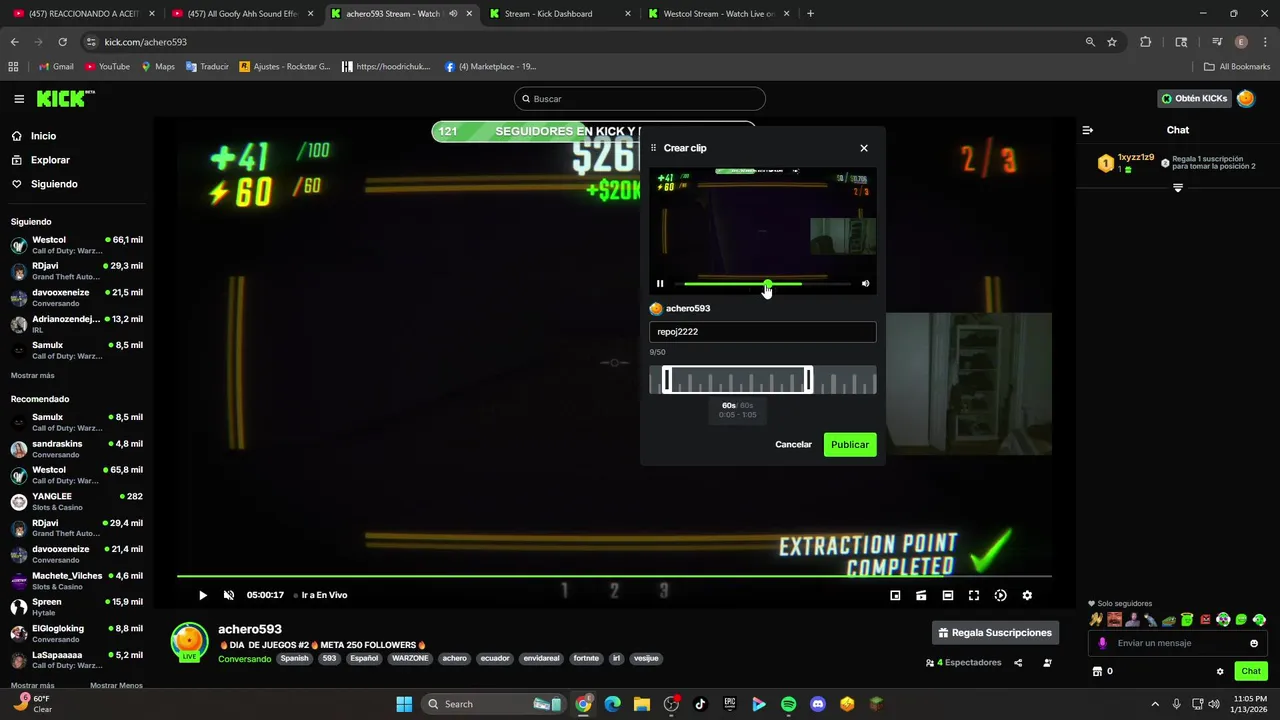Click the left clip trim handle
Viewport: 1280px width, 720px height.
click(x=667, y=380)
